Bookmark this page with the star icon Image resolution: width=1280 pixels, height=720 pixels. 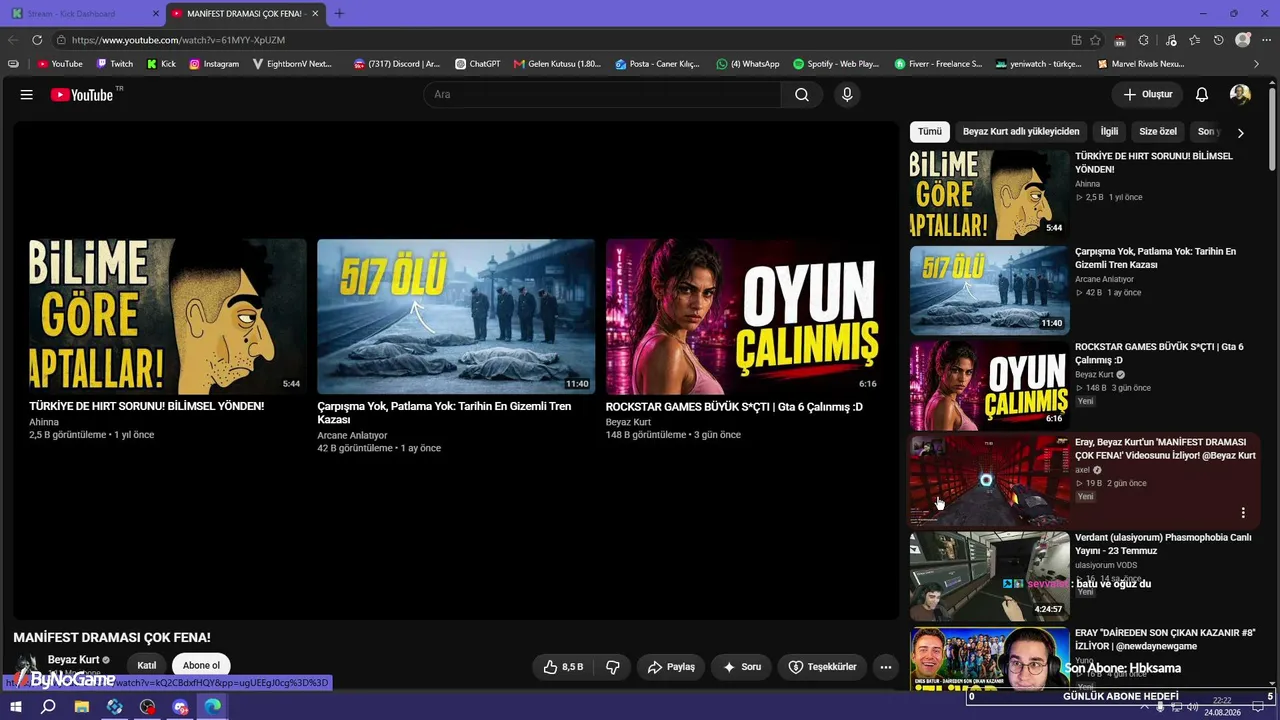pyautogui.click(x=1095, y=40)
